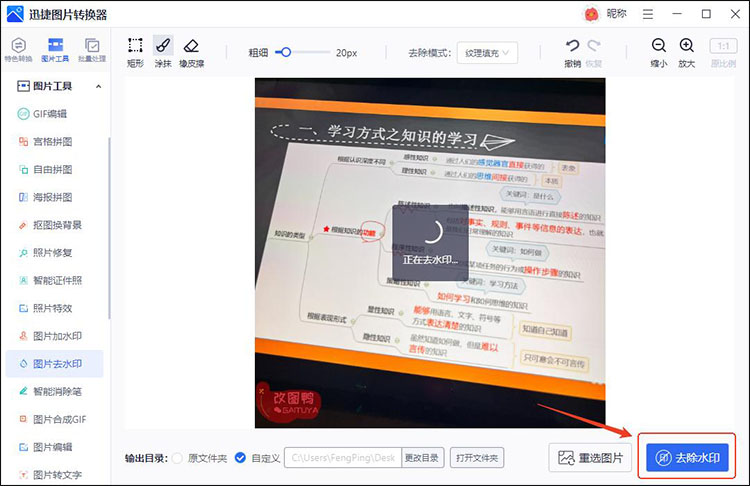This screenshot has height=486, width=750.
Task: Click the 重选图片 reselect image button
Action: [x=590, y=458]
